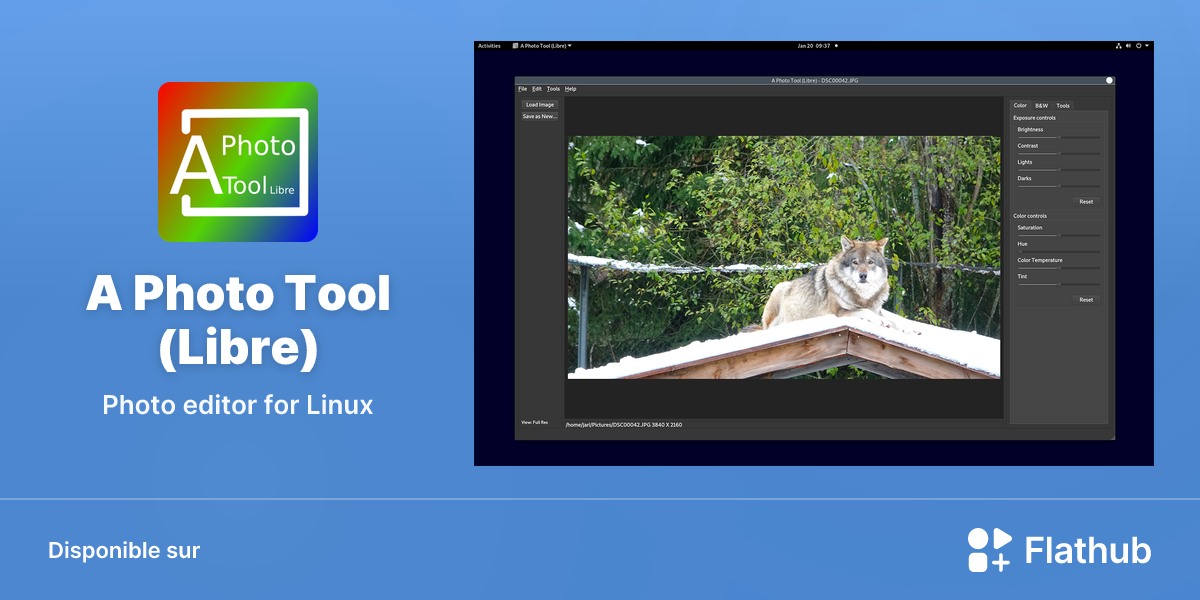
Task: Open the File menu
Action: click(x=522, y=89)
